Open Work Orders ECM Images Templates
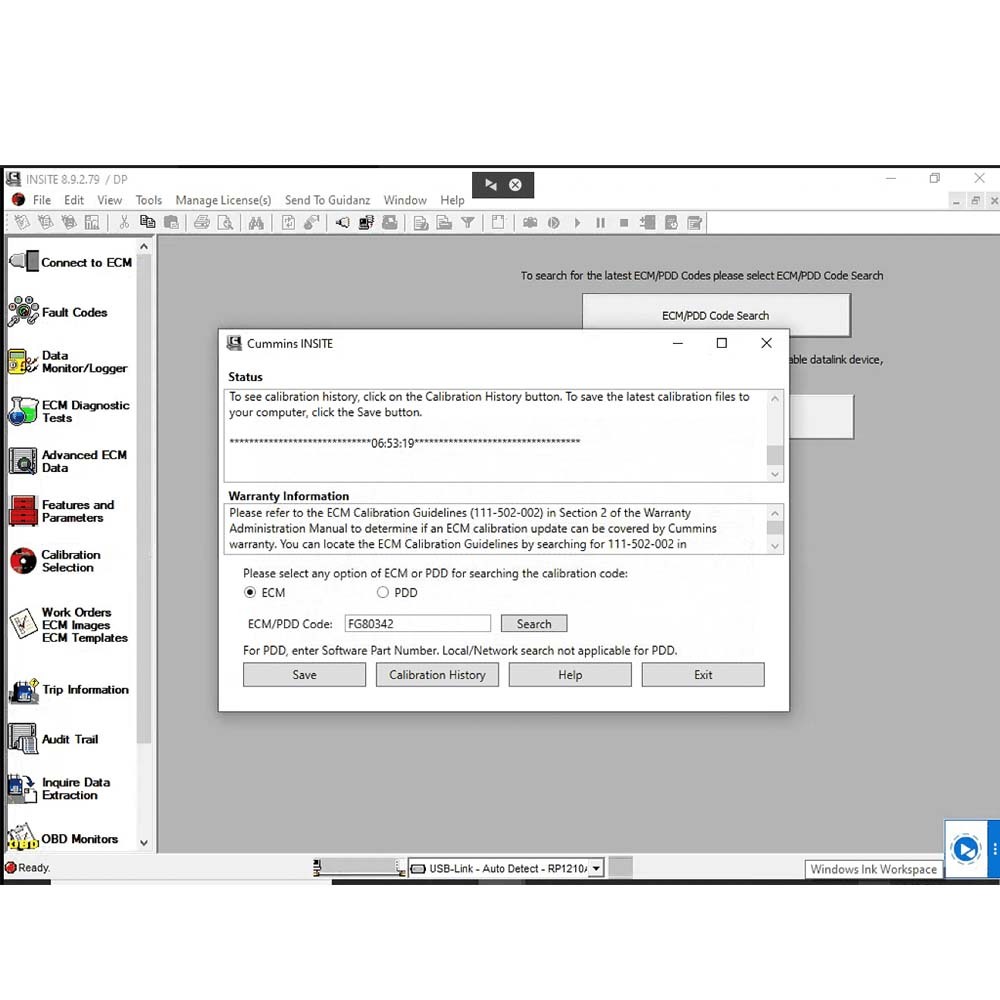The image size is (1000, 1000). pyautogui.click(x=69, y=624)
